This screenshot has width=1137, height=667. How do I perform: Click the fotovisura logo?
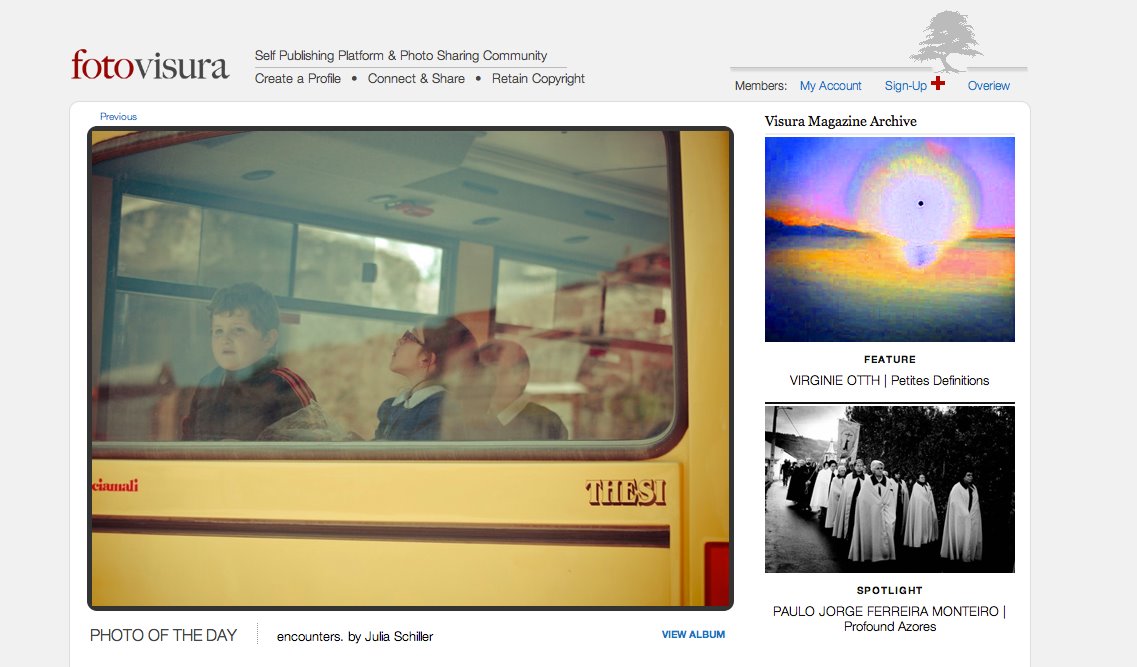click(150, 65)
